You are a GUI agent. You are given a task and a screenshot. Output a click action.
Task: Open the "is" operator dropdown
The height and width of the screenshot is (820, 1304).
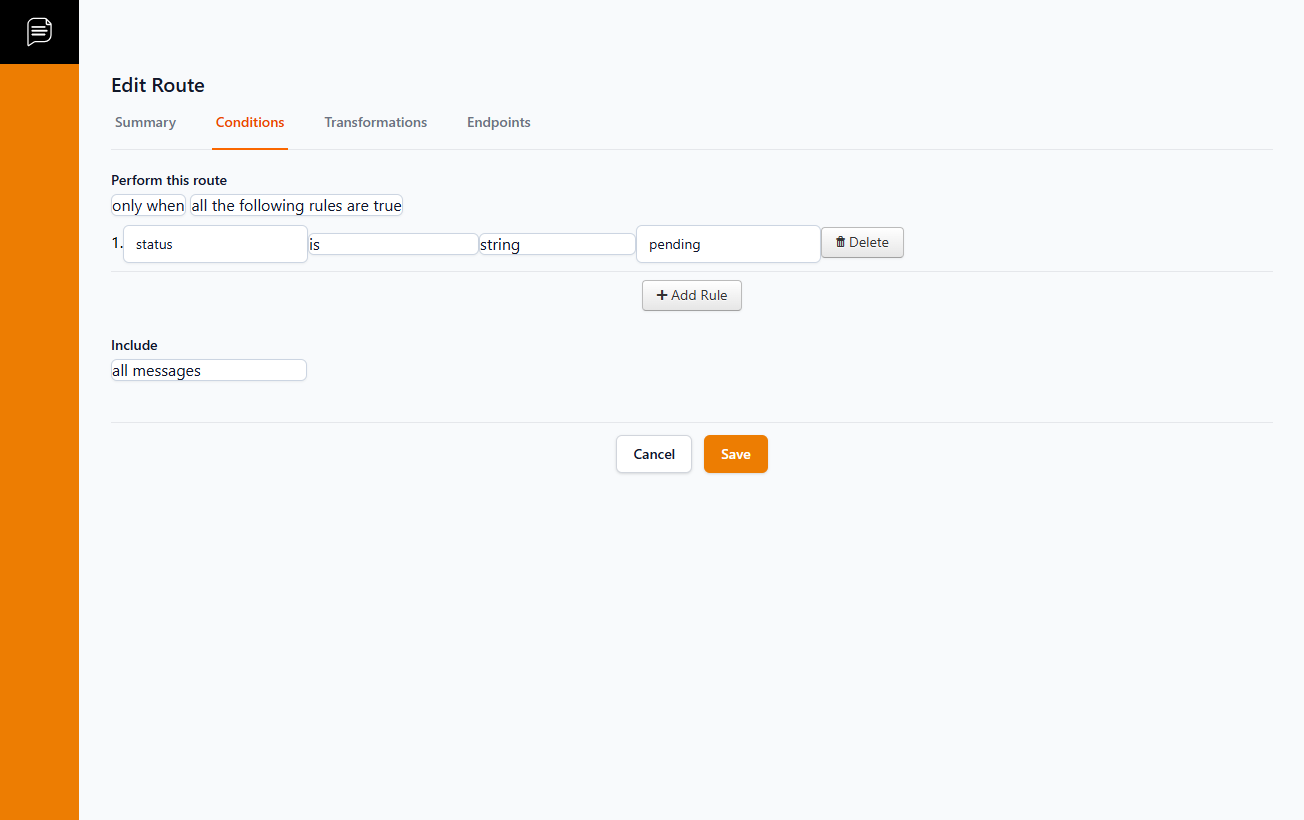point(392,245)
